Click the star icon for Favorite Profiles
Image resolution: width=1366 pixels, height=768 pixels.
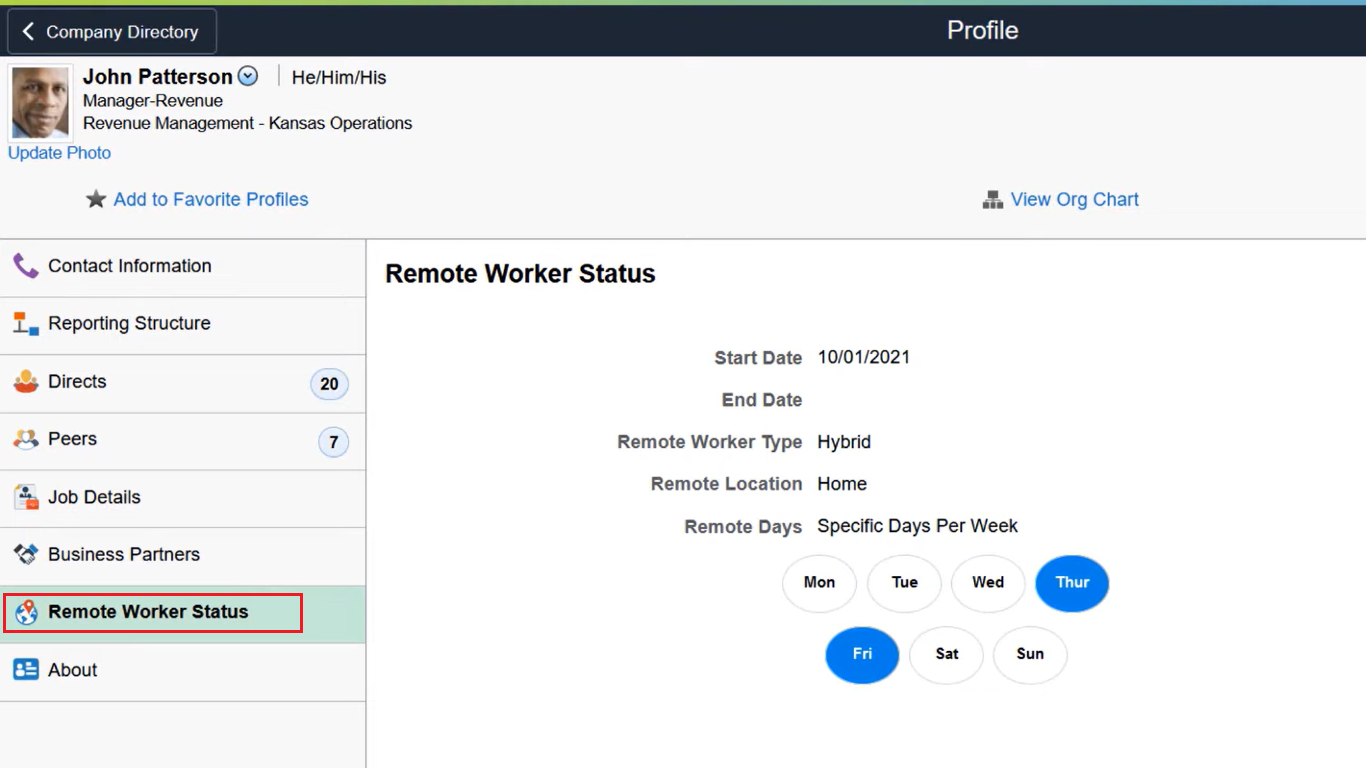coord(95,199)
